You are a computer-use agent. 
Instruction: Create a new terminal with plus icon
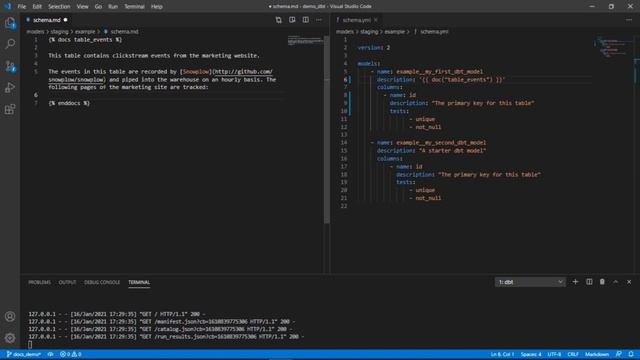click(575, 282)
